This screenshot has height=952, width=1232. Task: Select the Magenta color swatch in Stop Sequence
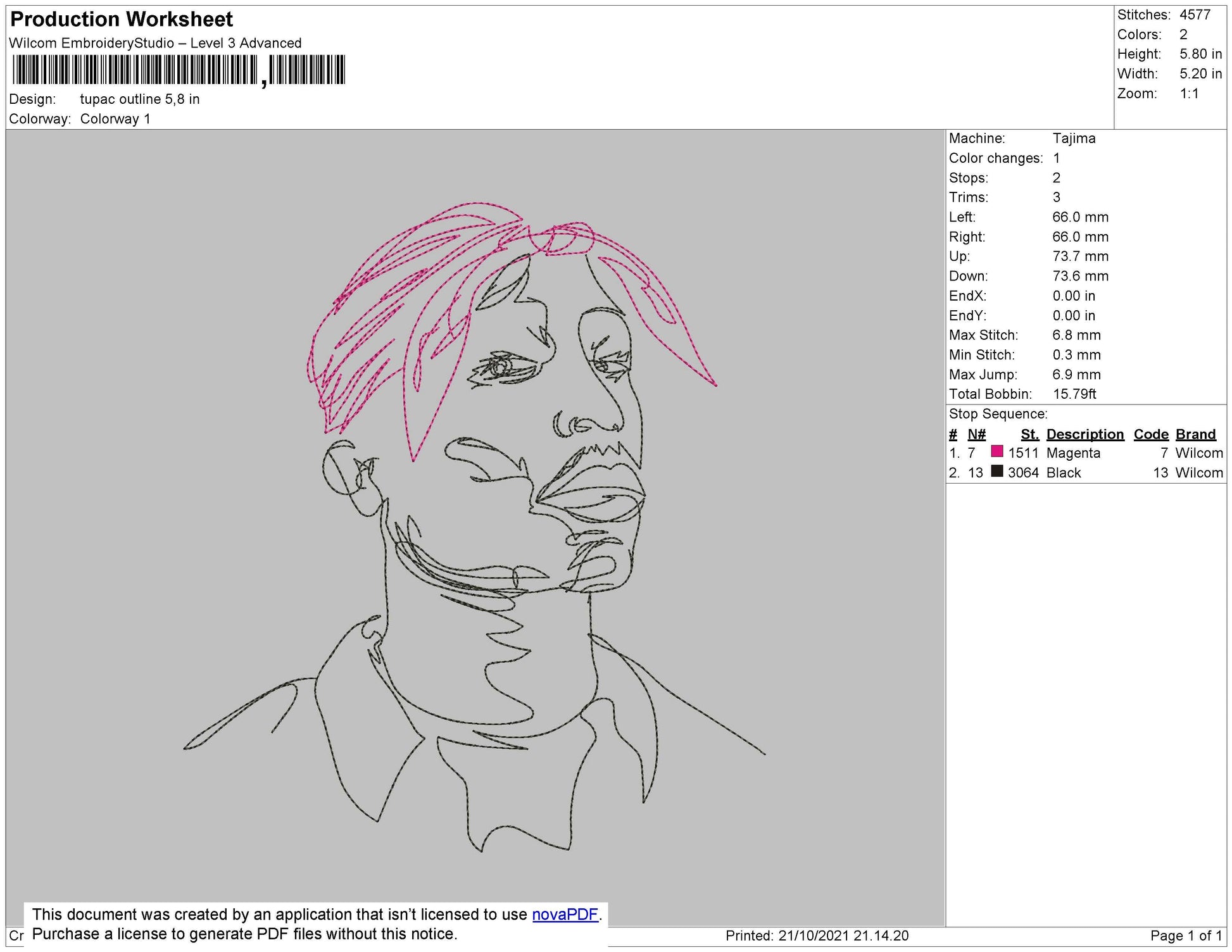click(996, 453)
